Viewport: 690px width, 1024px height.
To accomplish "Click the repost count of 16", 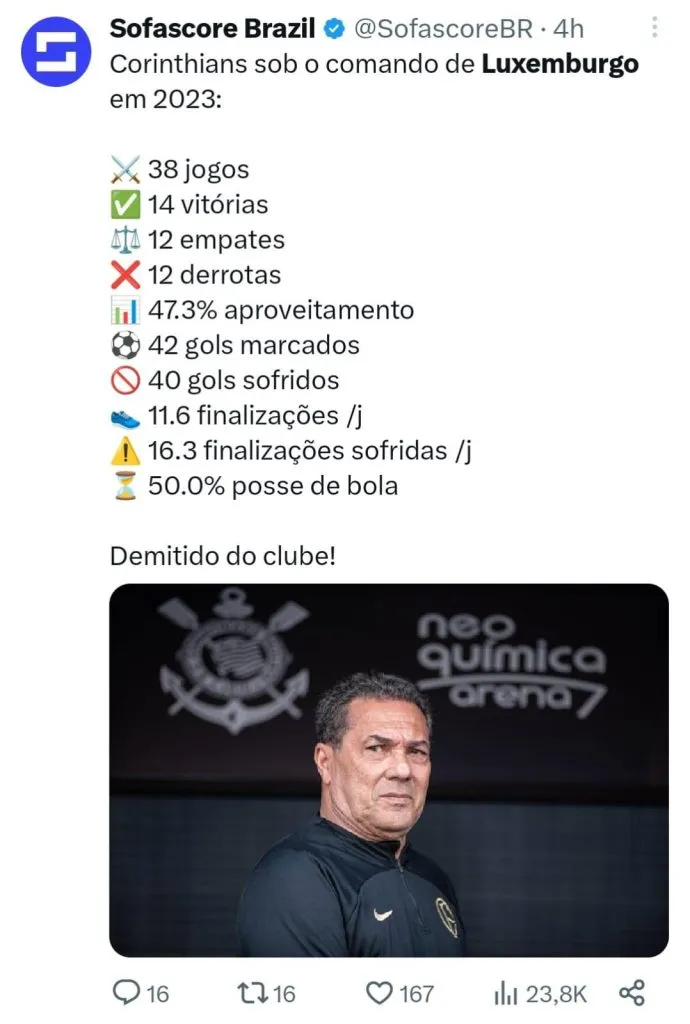I will tap(284, 993).
